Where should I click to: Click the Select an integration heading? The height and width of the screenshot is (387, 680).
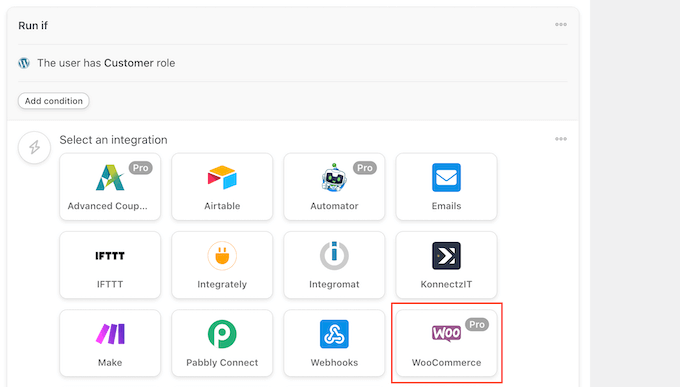click(113, 140)
